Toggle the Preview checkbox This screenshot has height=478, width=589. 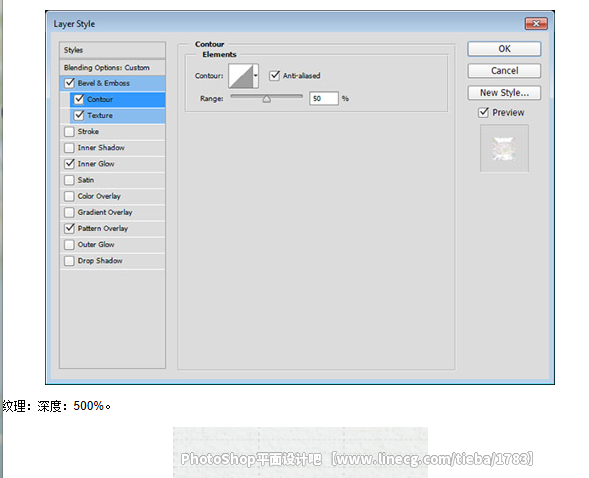483,112
